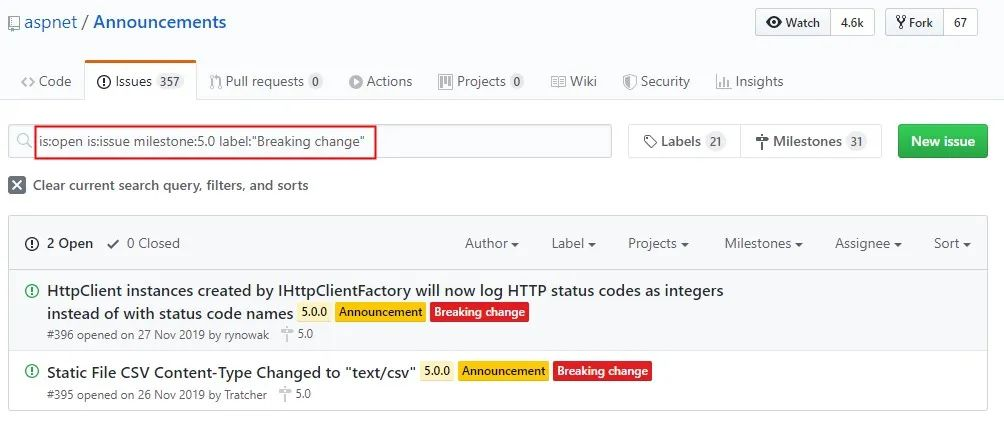
Task: Expand the Sort dropdown
Action: pyautogui.click(x=951, y=243)
